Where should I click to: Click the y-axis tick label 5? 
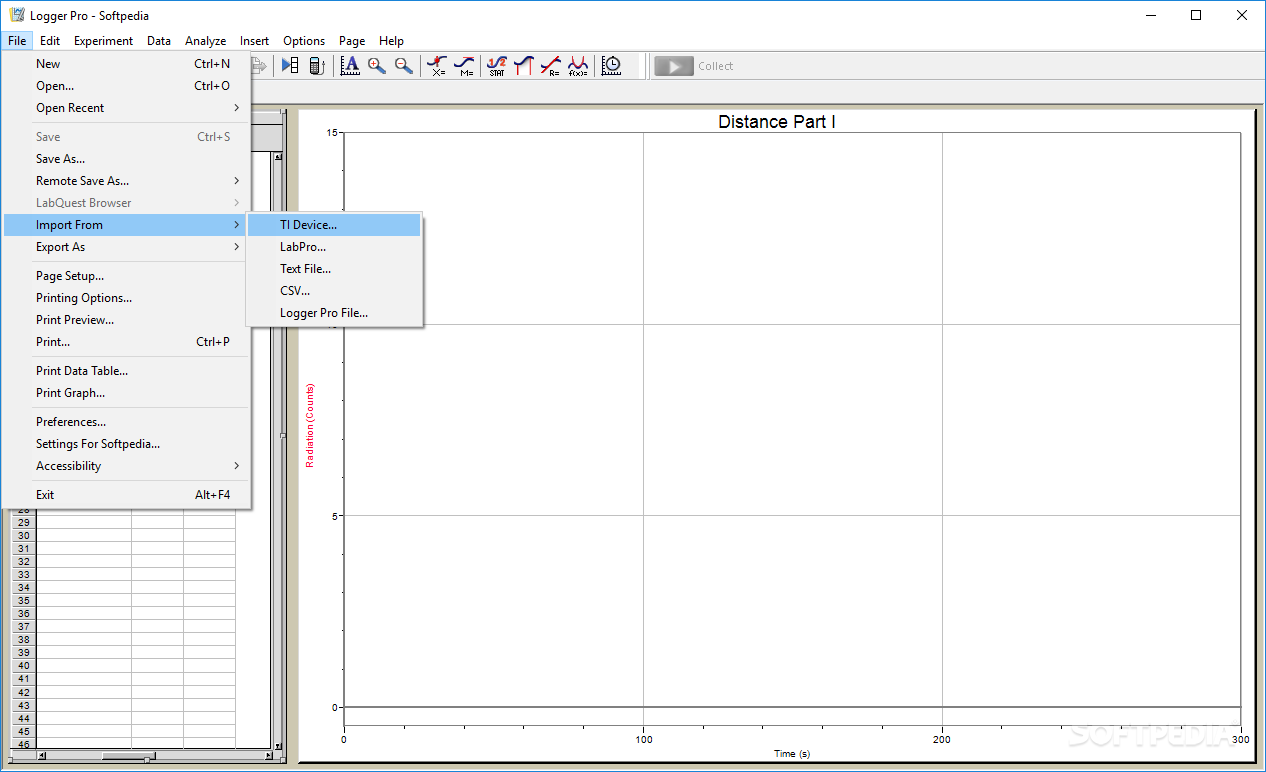pyautogui.click(x=335, y=516)
